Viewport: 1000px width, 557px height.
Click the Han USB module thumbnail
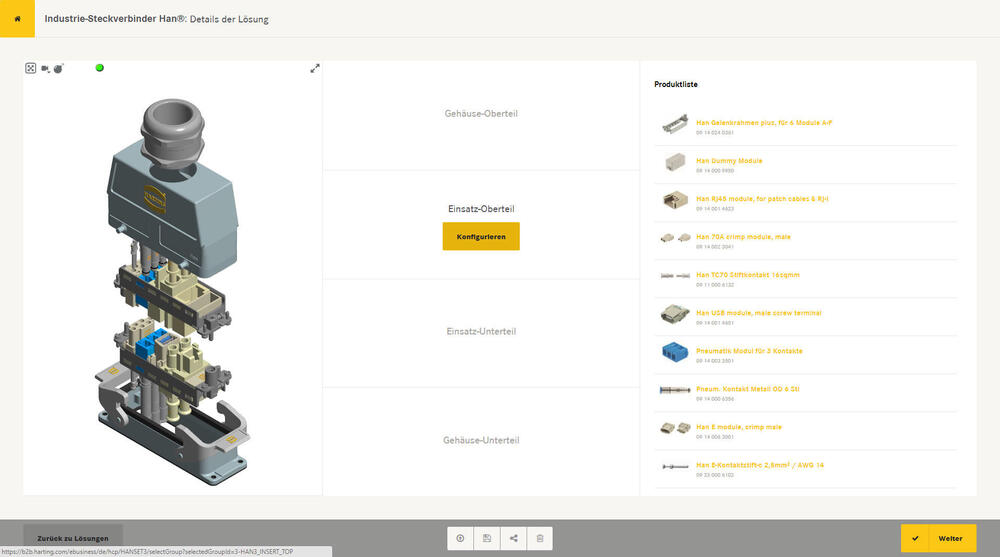coord(674,314)
